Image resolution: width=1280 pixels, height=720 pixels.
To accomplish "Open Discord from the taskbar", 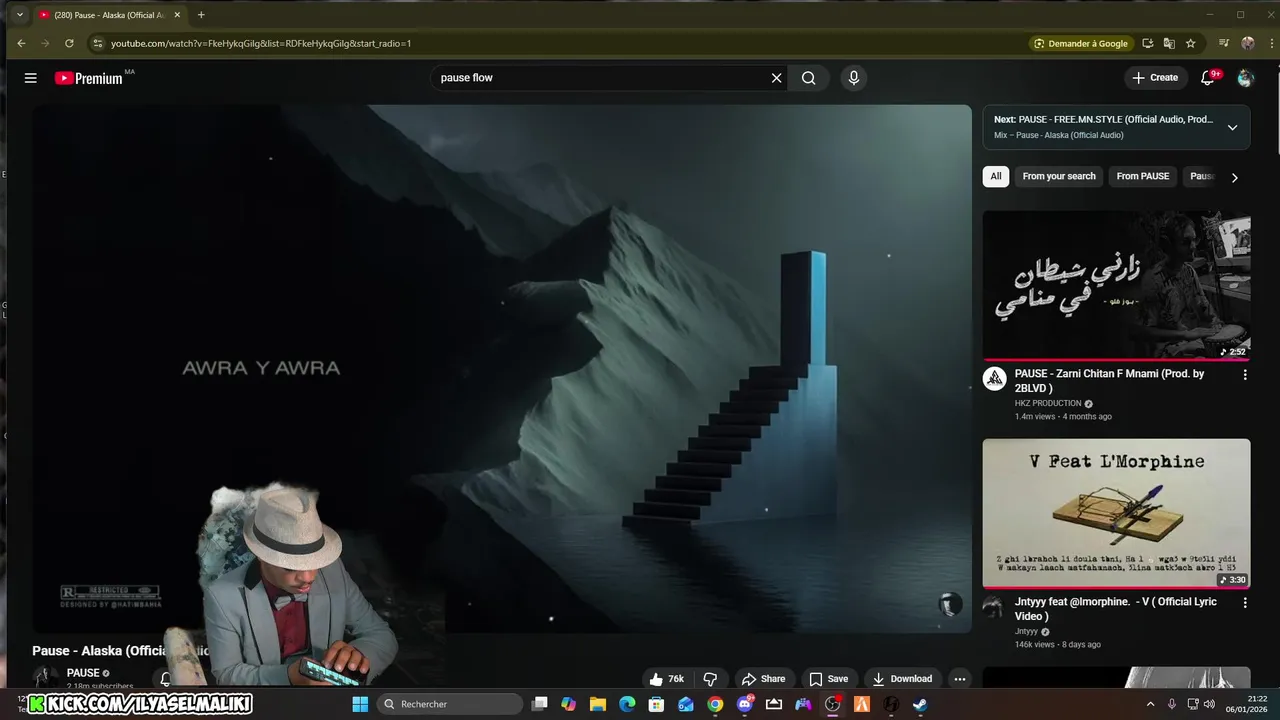I will click(x=744, y=704).
